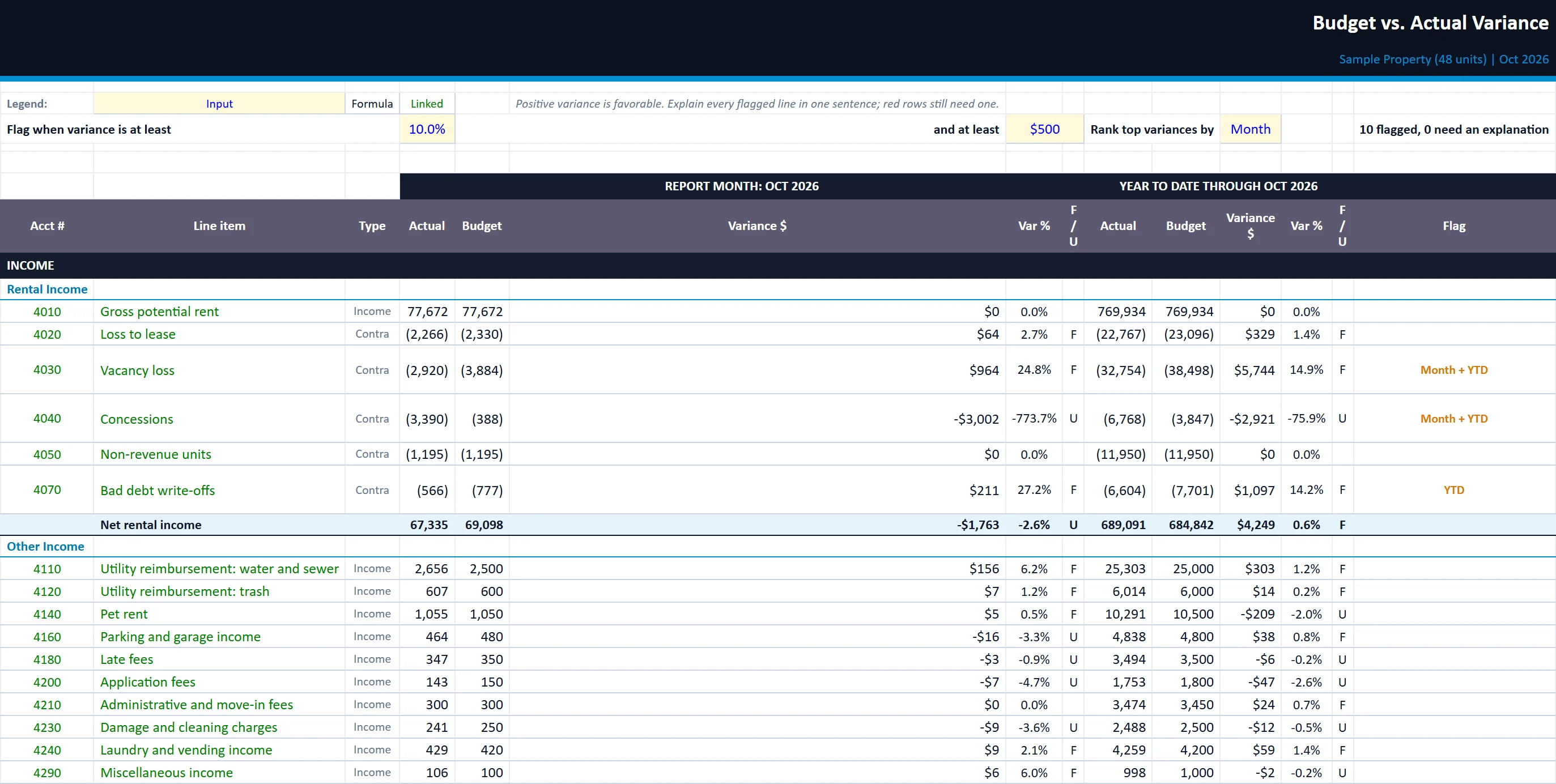Select Net rental income YTD variance $4,249
The width and height of the screenshot is (1556, 784).
coord(1250,525)
